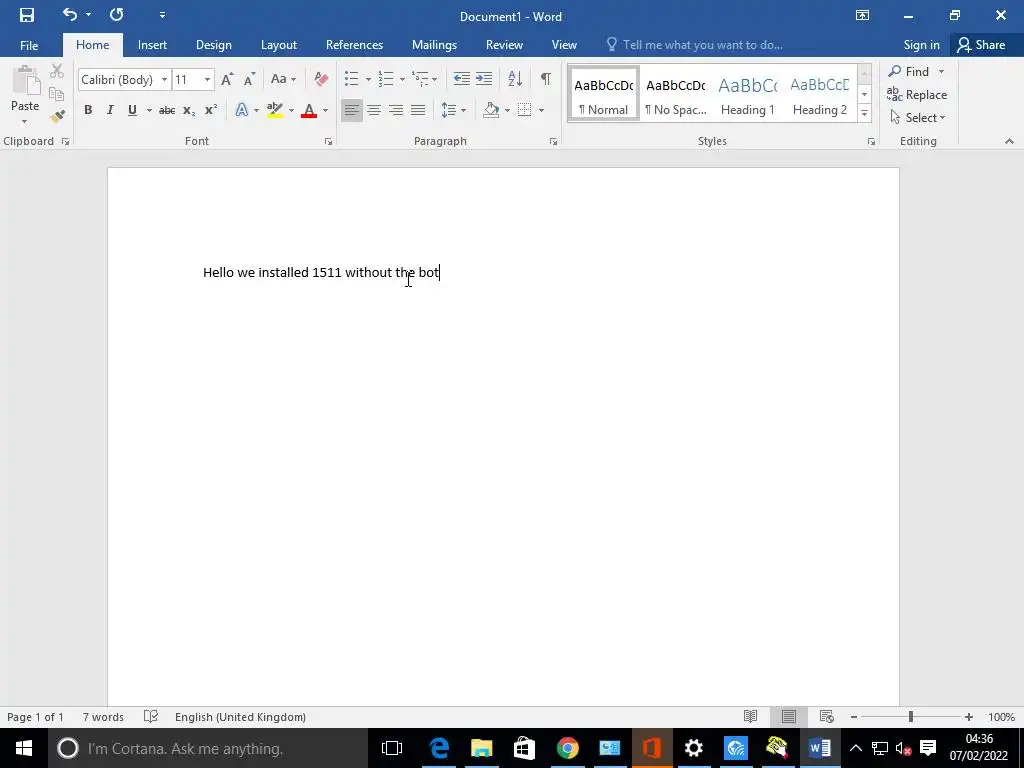Save the document with the floppy disk icon
The image size is (1024, 768).
(x=27, y=15)
